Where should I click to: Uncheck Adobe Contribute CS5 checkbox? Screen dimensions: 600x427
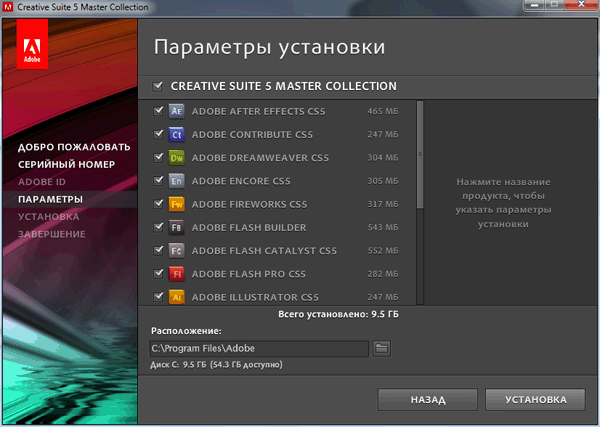pos(158,134)
